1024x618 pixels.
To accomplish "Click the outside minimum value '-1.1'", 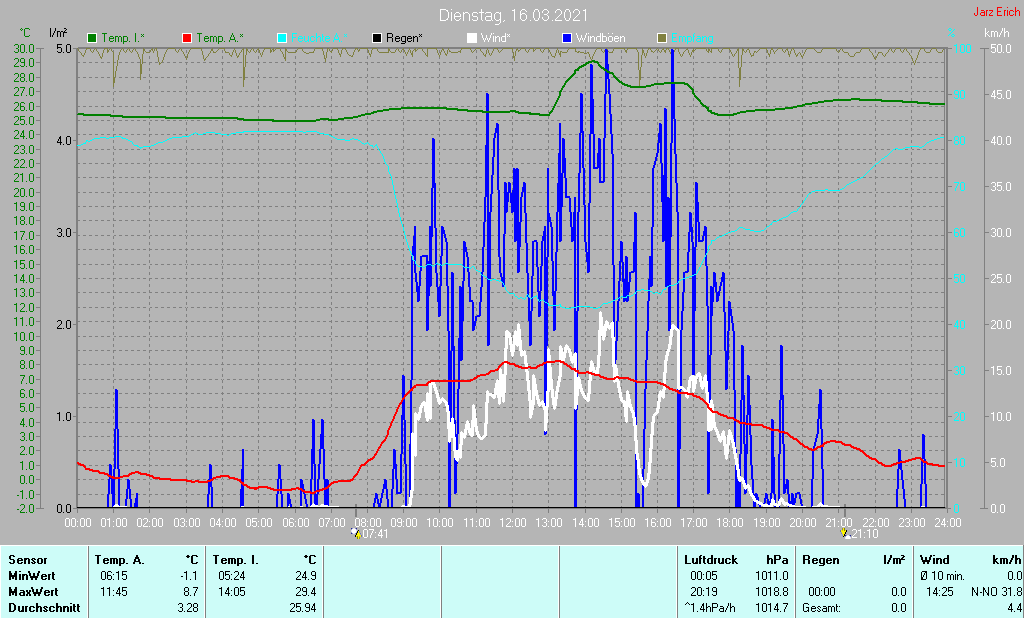I will (187, 576).
